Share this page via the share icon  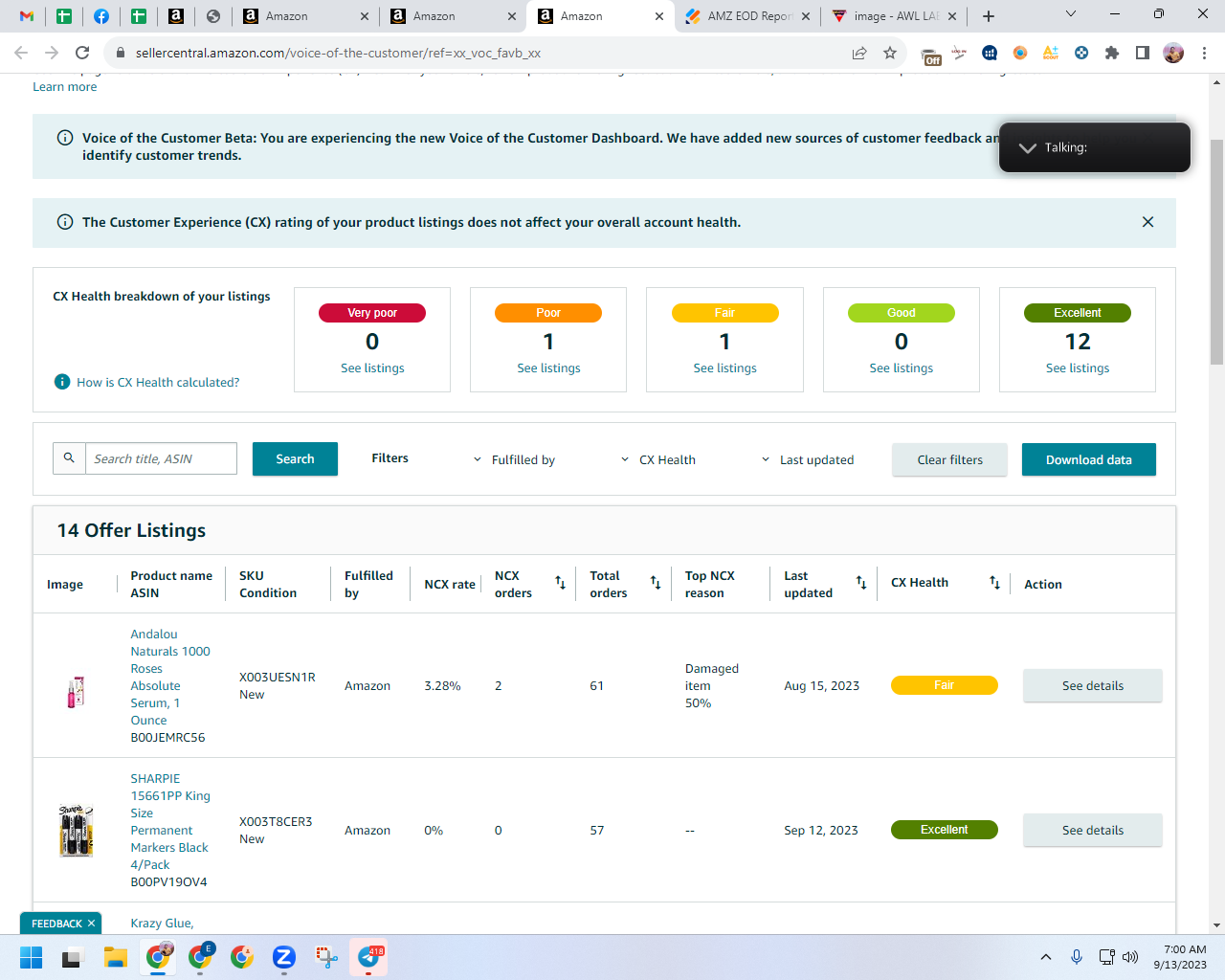pos(859,53)
